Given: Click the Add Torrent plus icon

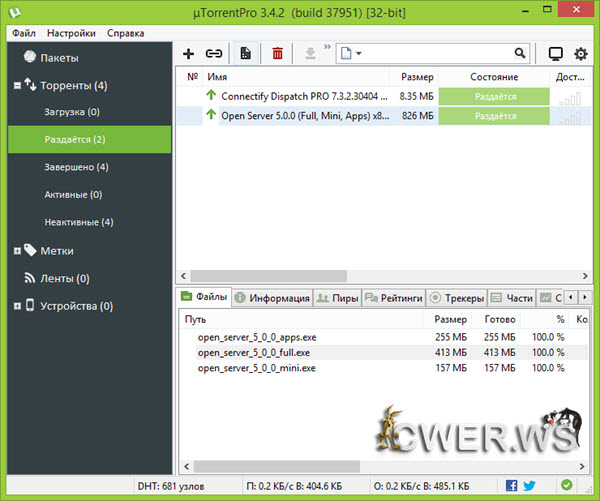Looking at the screenshot, I should 189,53.
